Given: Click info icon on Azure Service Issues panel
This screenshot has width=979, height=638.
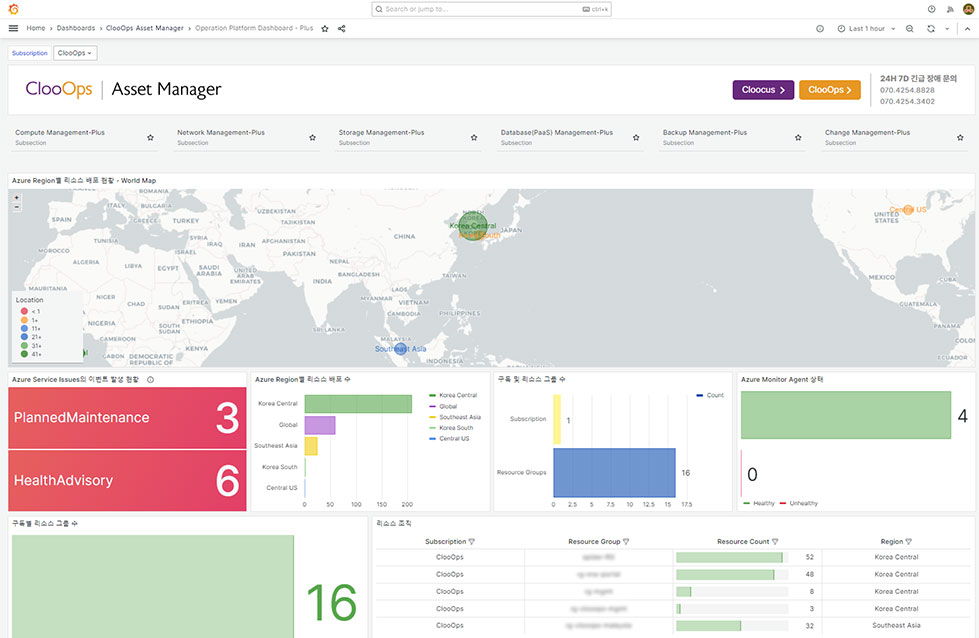Looking at the screenshot, I should [x=150, y=380].
